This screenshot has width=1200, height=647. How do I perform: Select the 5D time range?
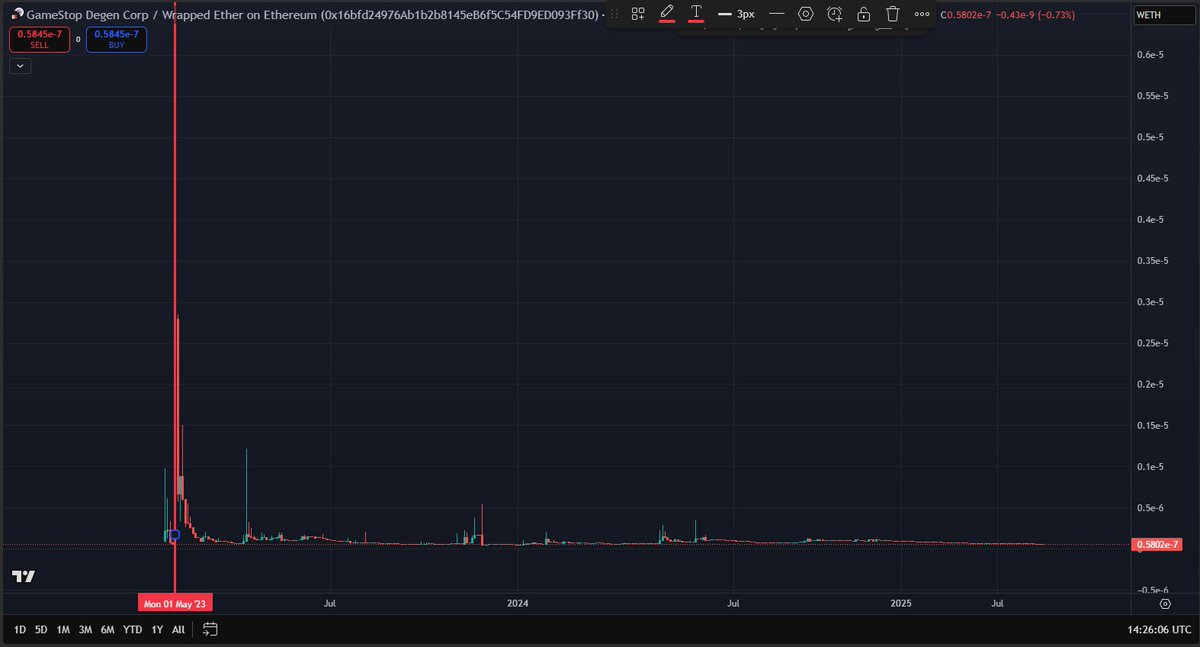[41, 630]
